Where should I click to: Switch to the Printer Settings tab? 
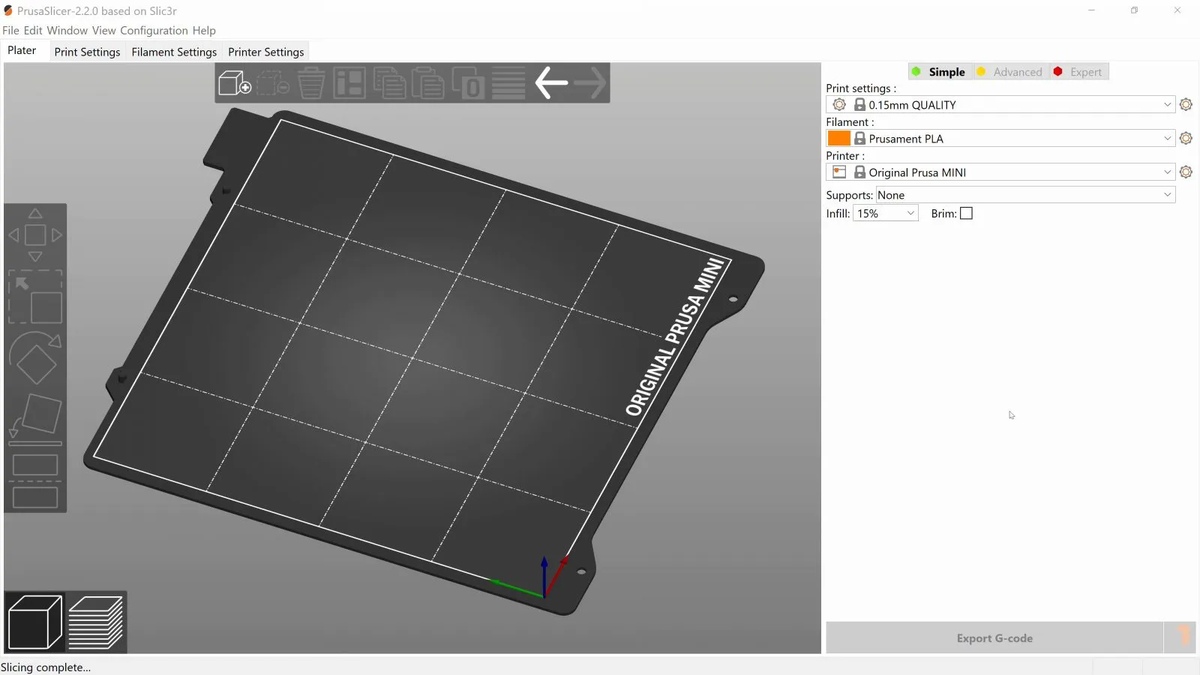[x=266, y=51]
